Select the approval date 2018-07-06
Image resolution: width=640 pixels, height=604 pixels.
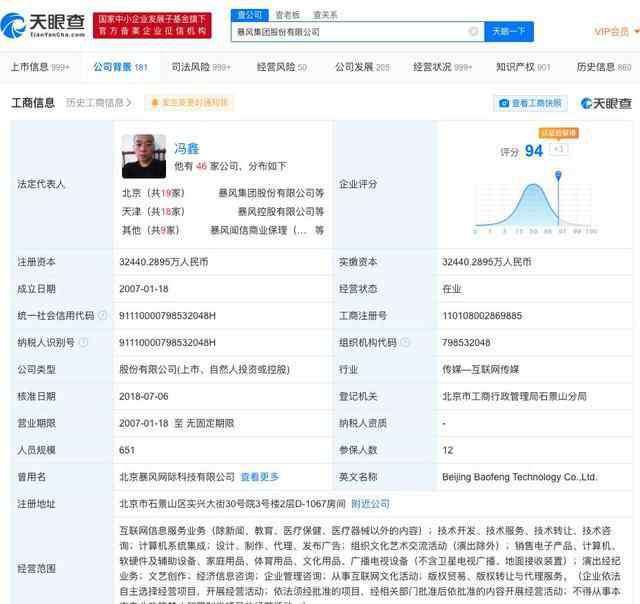pyautogui.click(x=144, y=396)
